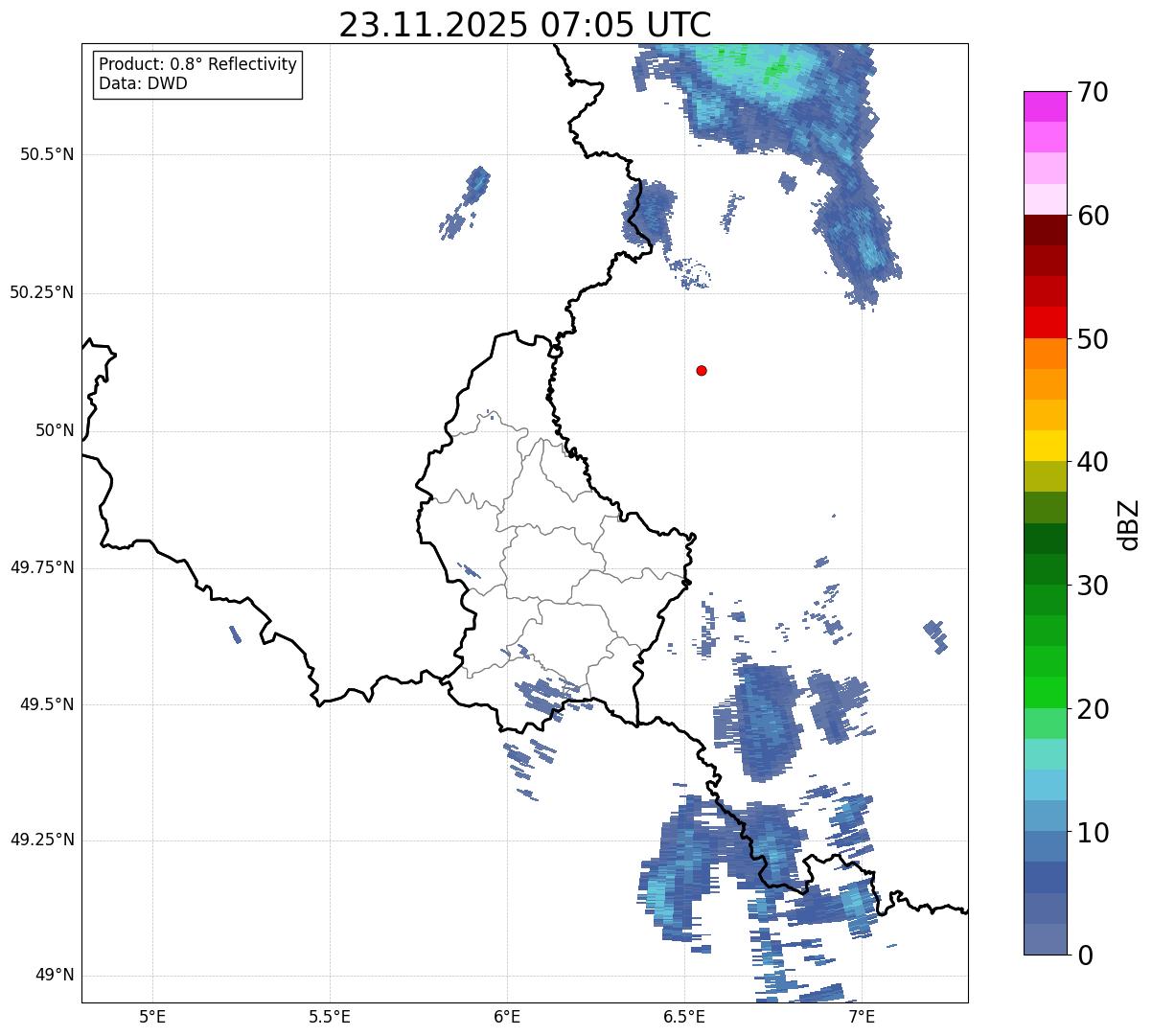1152x1036 pixels.
Task: Click the colorbar tick label 60
Action: tap(1093, 216)
